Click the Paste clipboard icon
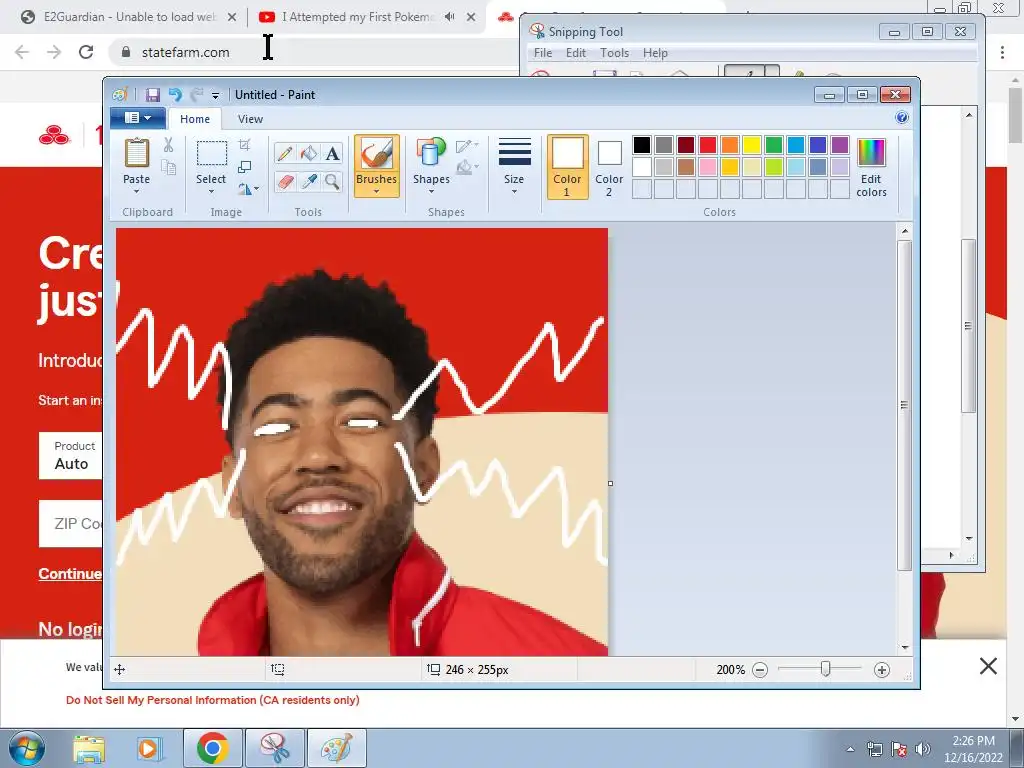This screenshot has height=768, width=1024. 136,154
